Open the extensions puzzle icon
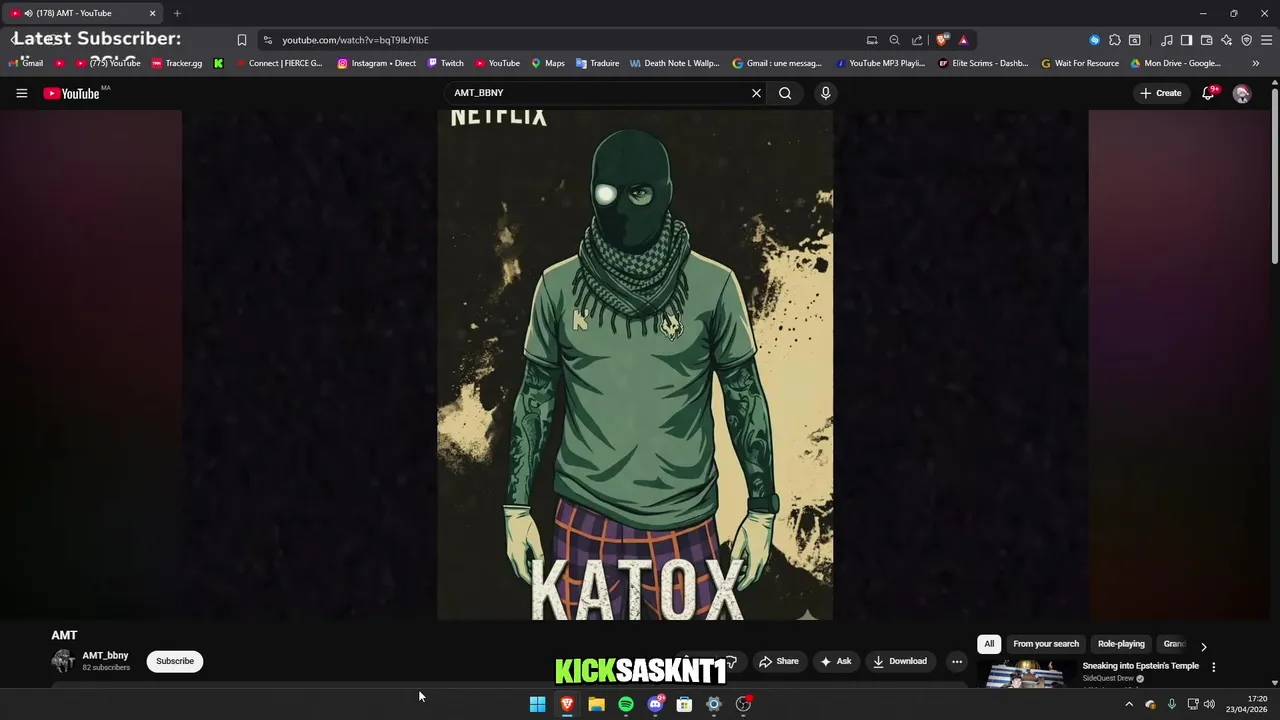This screenshot has height=720, width=1280. pos(1114,40)
